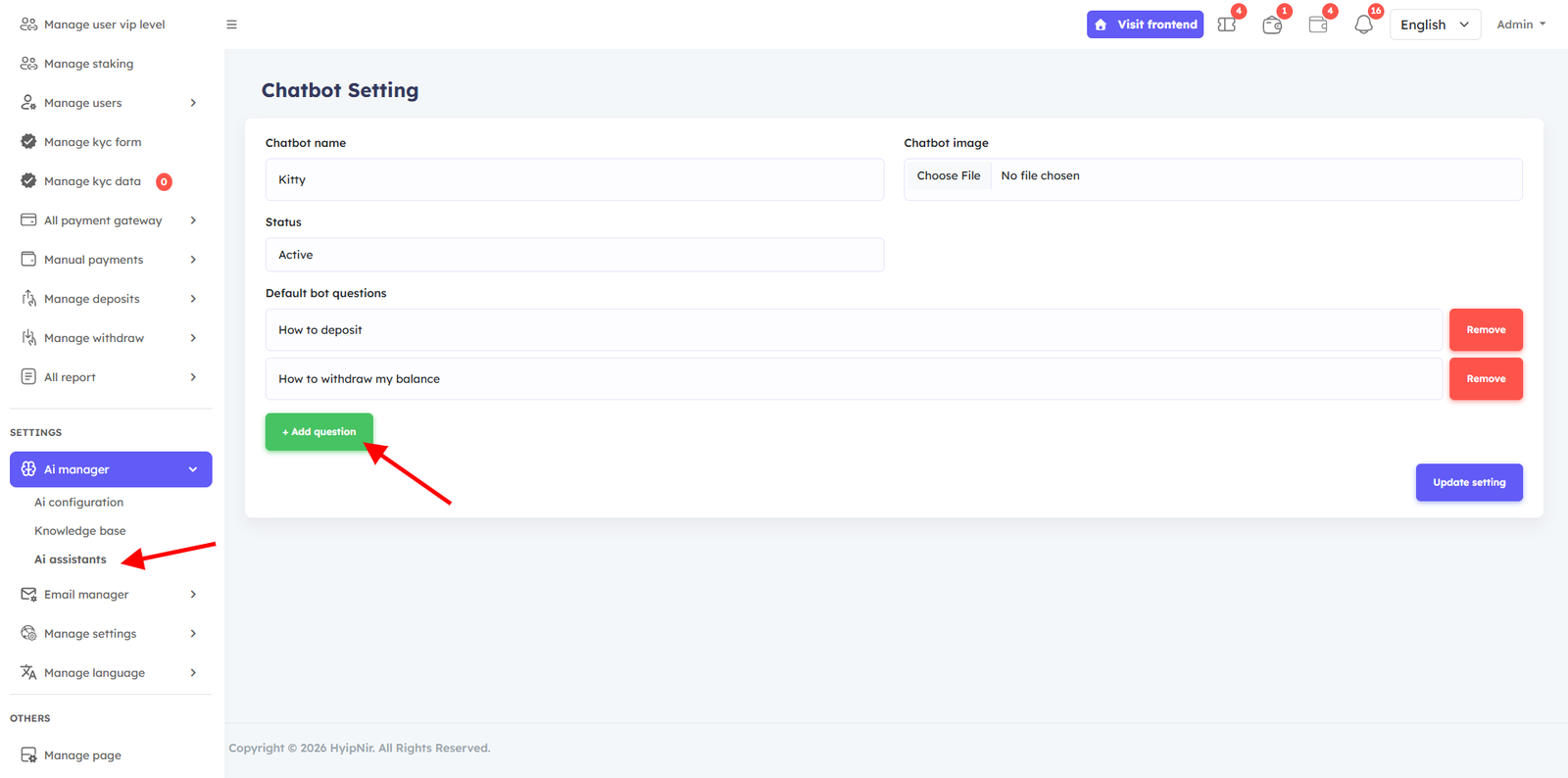This screenshot has height=778, width=1568.
Task: Click the green Add question button
Action: [318, 432]
